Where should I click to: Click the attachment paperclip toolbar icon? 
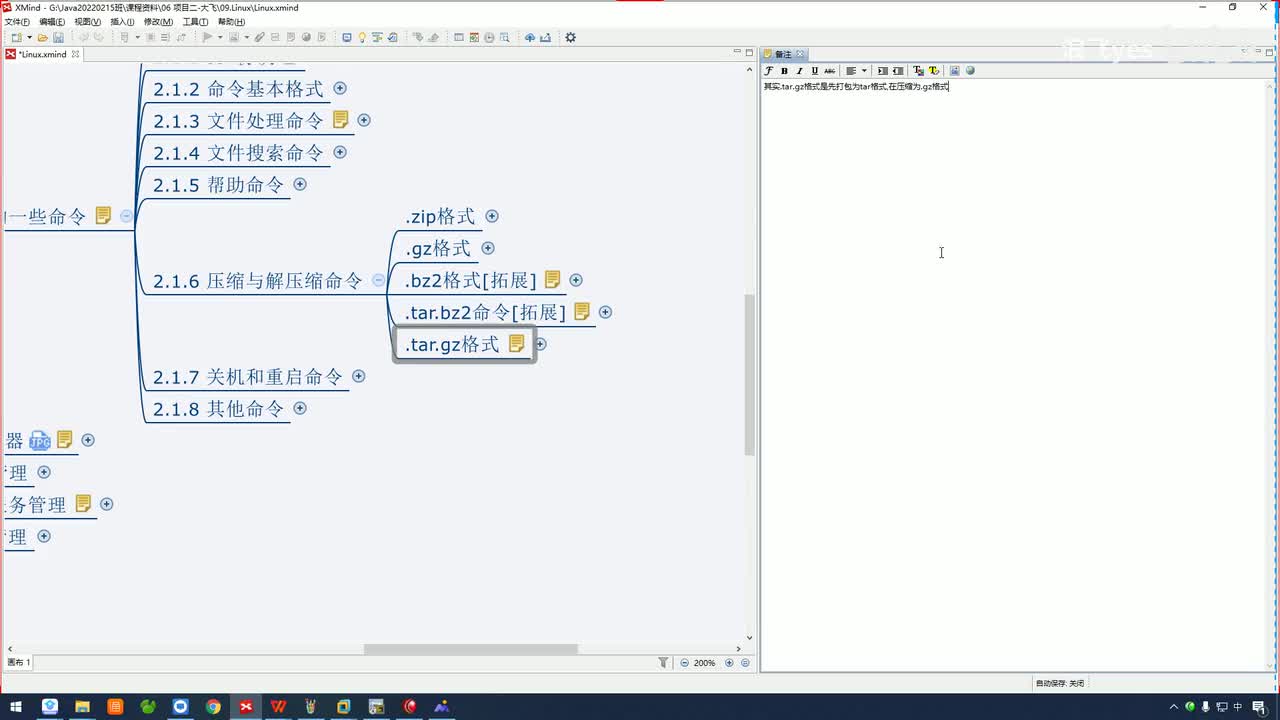(259, 38)
